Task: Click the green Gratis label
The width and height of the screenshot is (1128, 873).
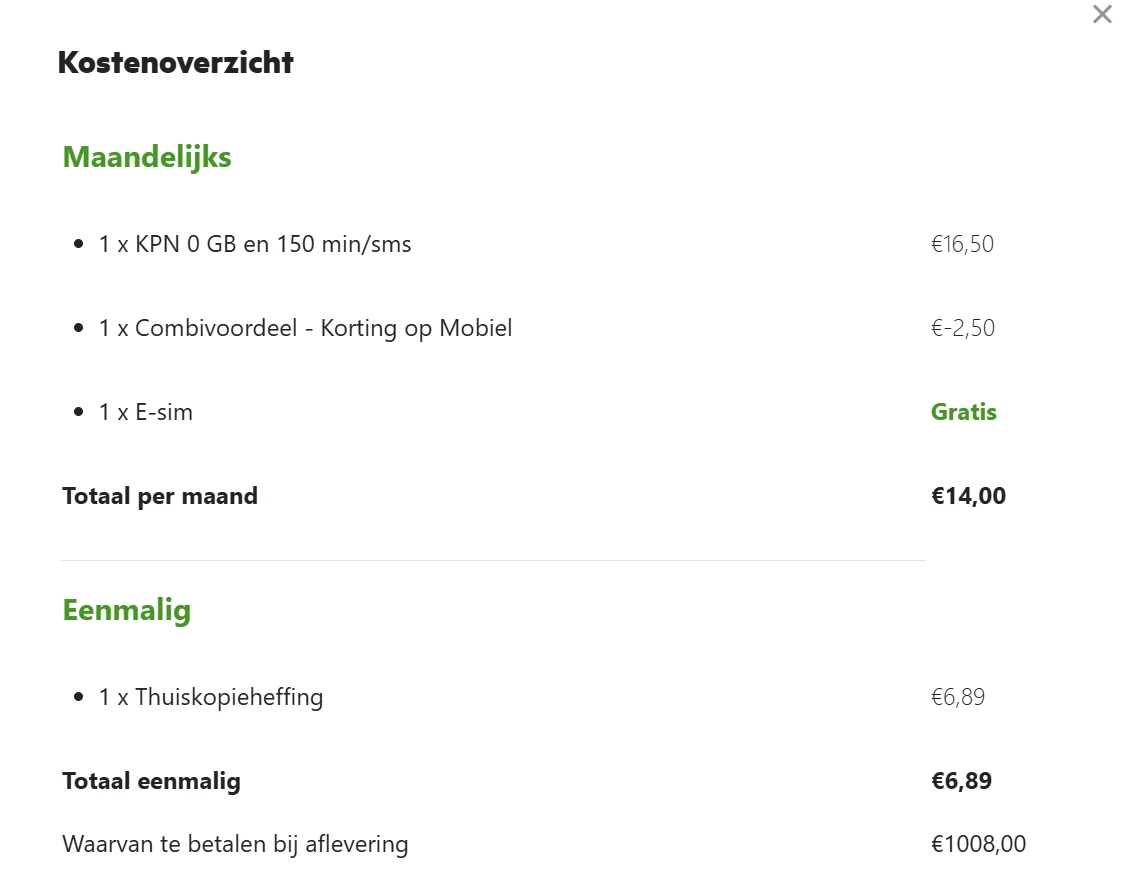Action: pyautogui.click(x=963, y=412)
